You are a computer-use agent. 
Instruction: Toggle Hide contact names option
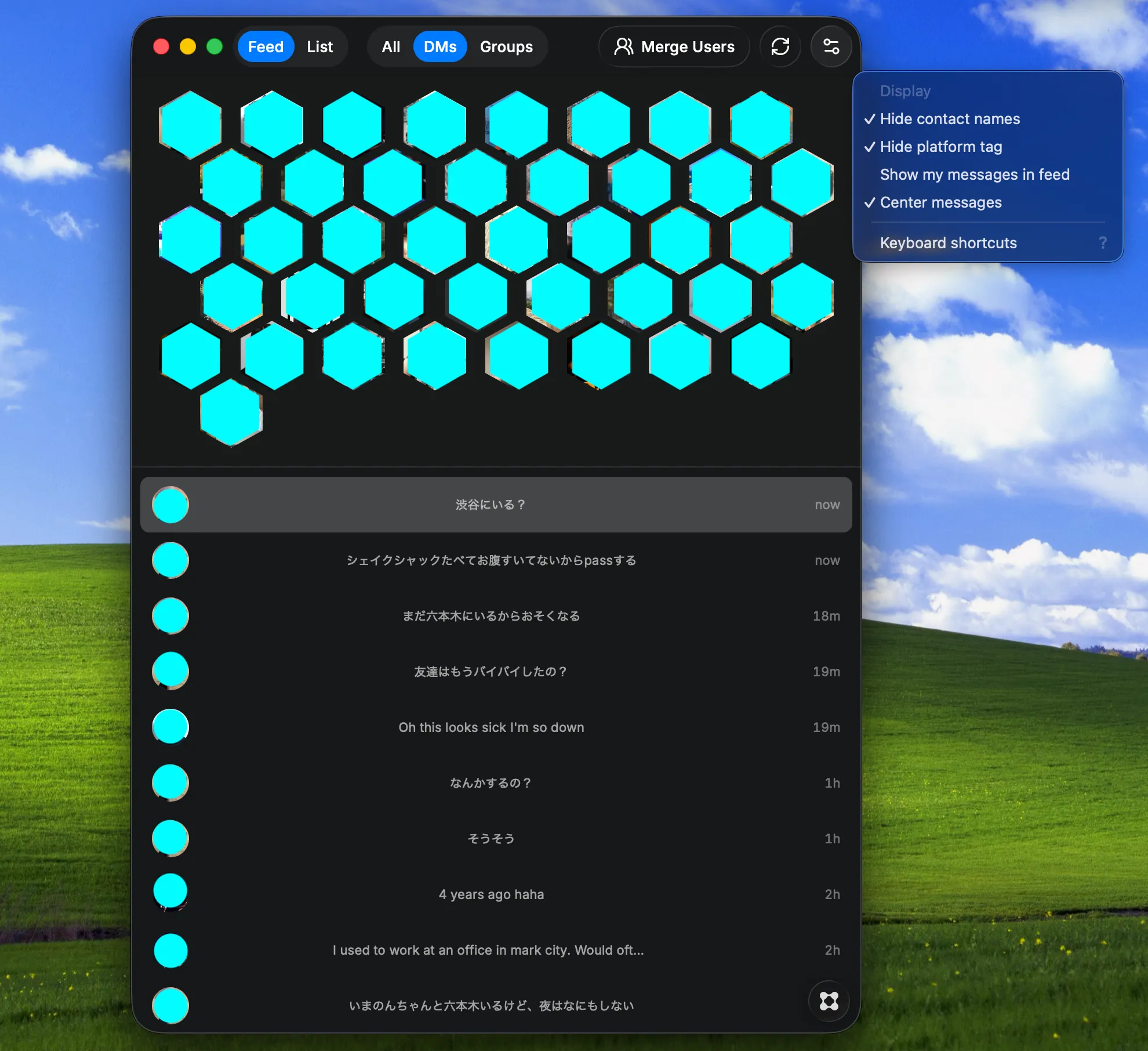tap(988, 119)
